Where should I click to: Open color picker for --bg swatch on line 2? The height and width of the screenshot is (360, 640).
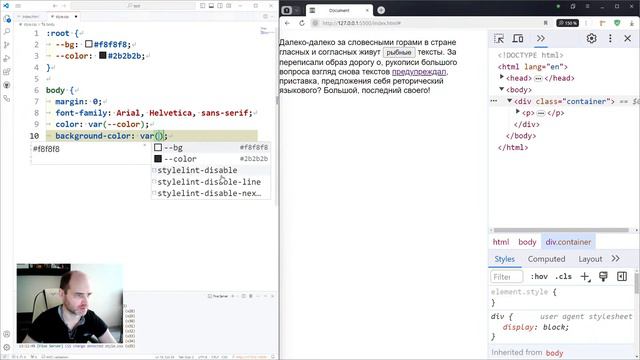89,44
